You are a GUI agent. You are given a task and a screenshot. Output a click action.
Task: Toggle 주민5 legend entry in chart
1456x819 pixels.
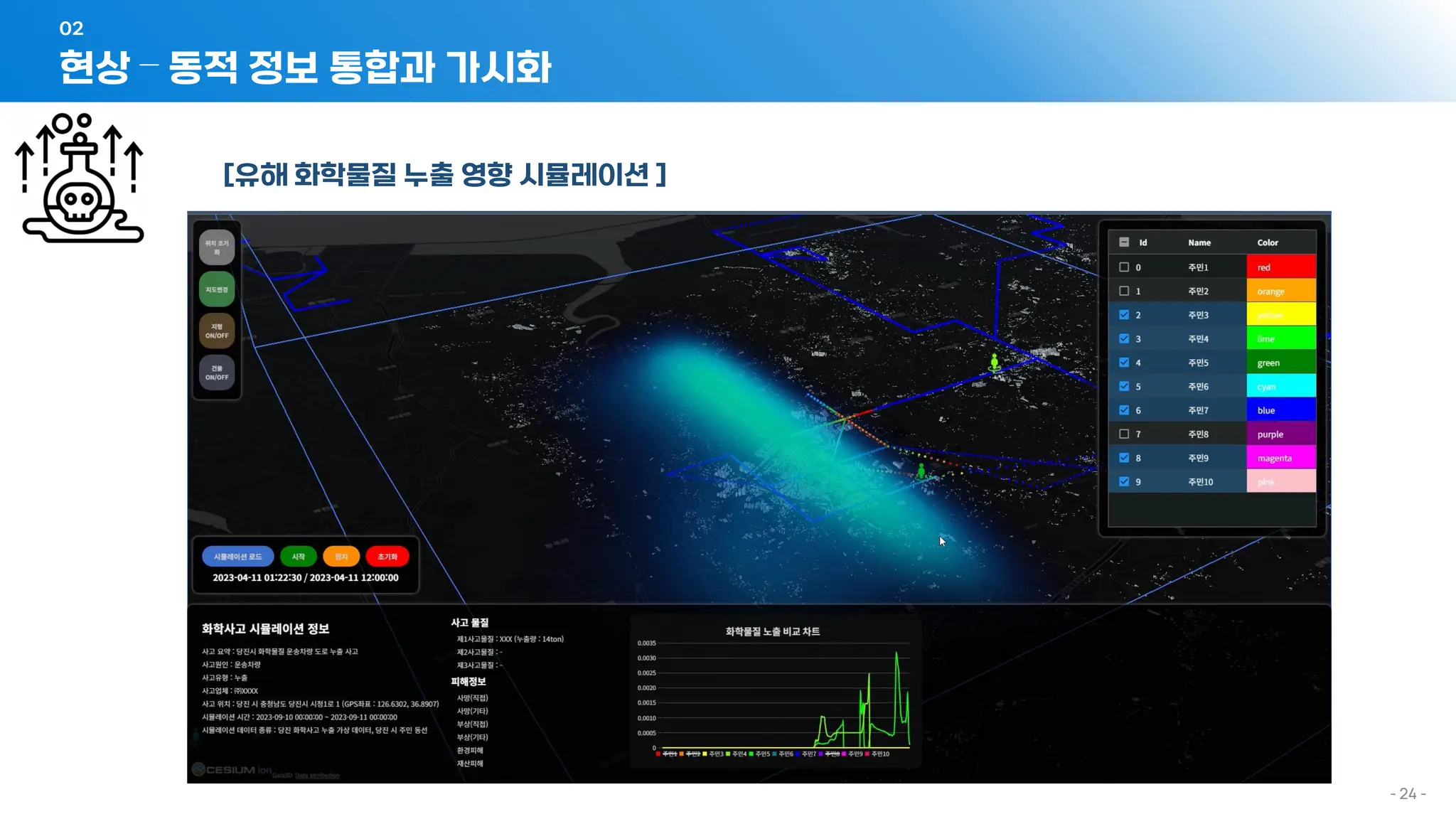click(759, 754)
